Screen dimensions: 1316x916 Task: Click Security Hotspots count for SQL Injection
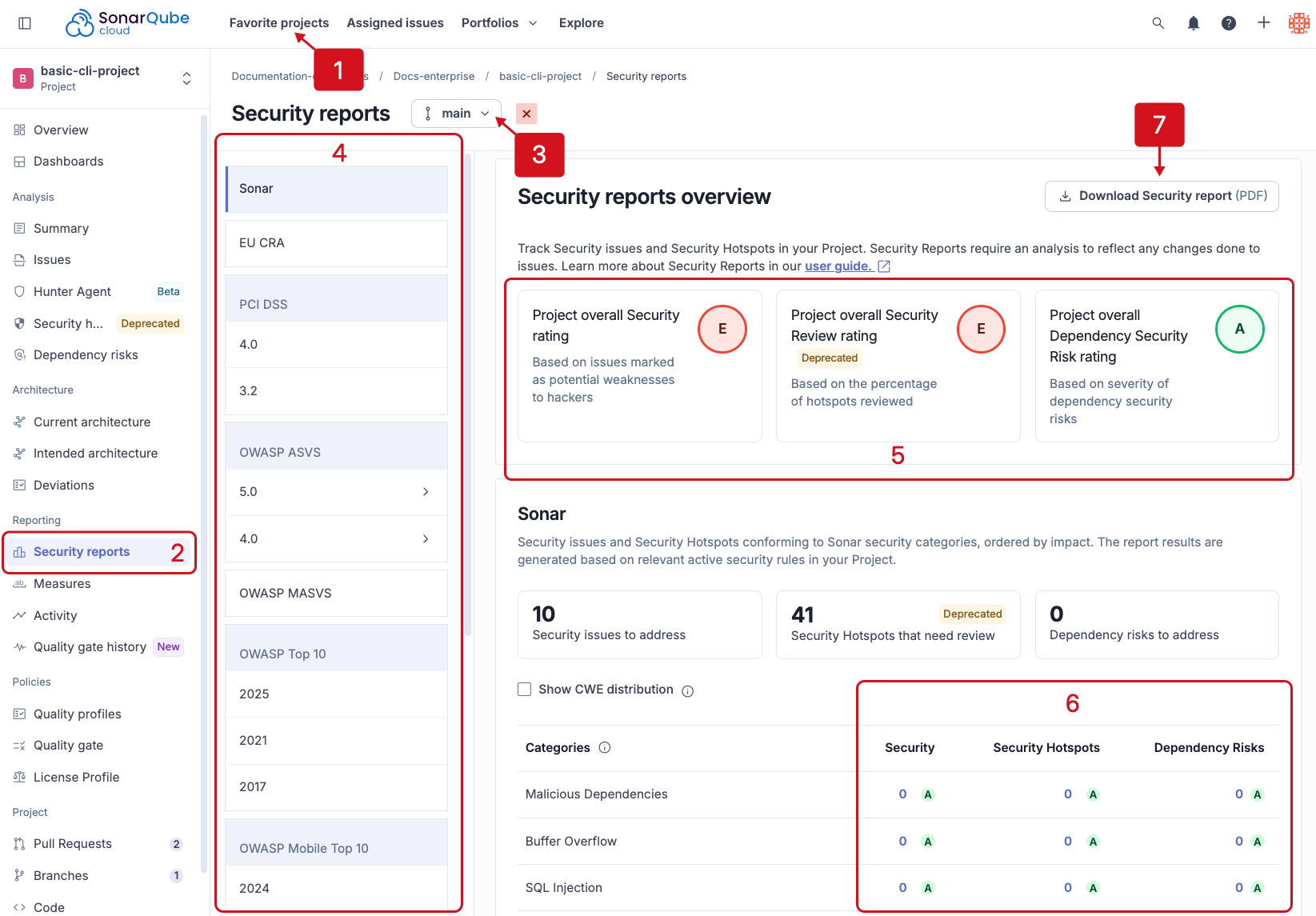(x=1068, y=888)
